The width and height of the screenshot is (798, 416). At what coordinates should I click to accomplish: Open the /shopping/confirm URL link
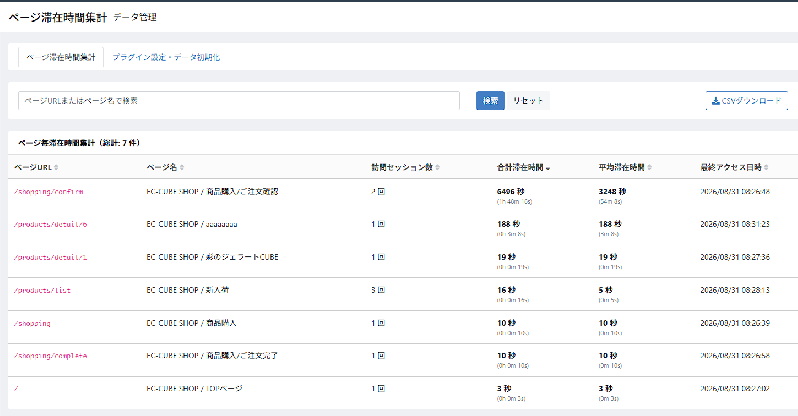point(49,192)
